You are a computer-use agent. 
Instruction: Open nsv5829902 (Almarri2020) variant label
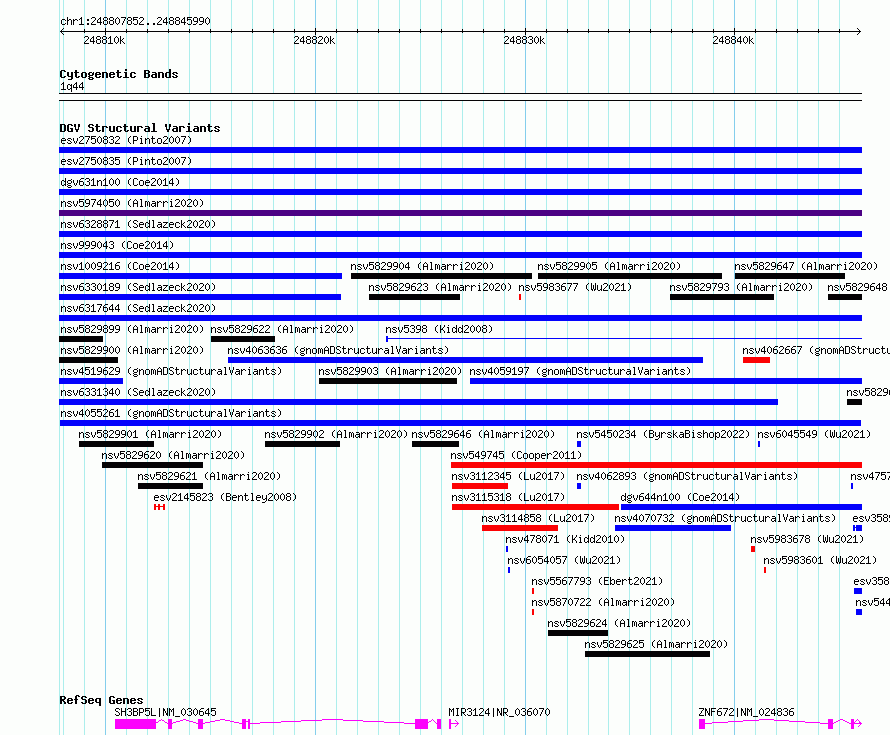click(336, 434)
